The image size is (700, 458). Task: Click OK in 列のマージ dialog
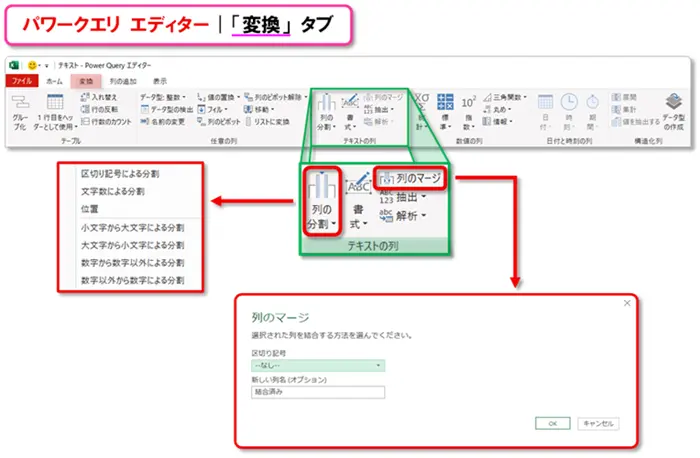point(553,424)
